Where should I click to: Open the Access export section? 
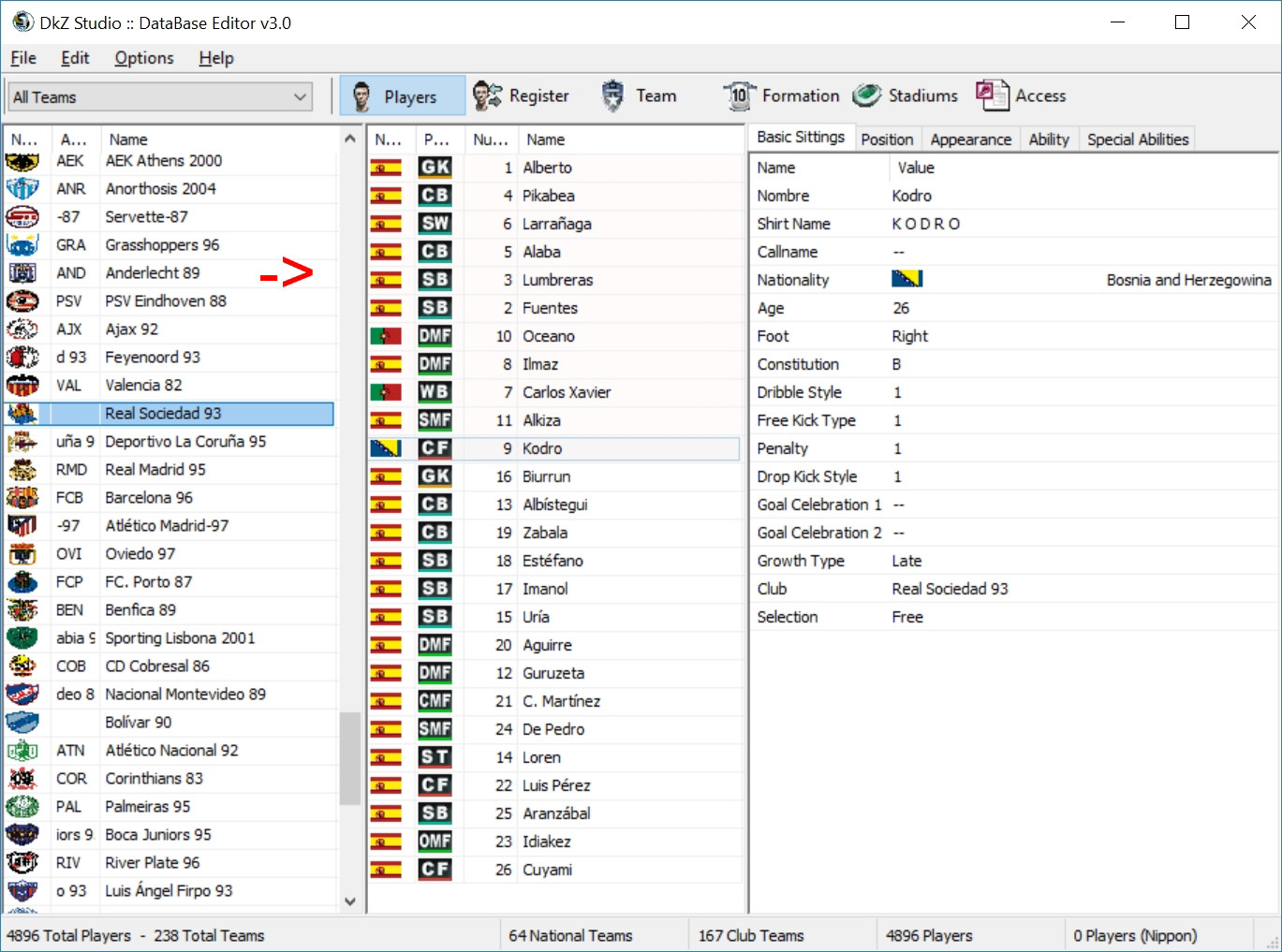coord(1021,96)
